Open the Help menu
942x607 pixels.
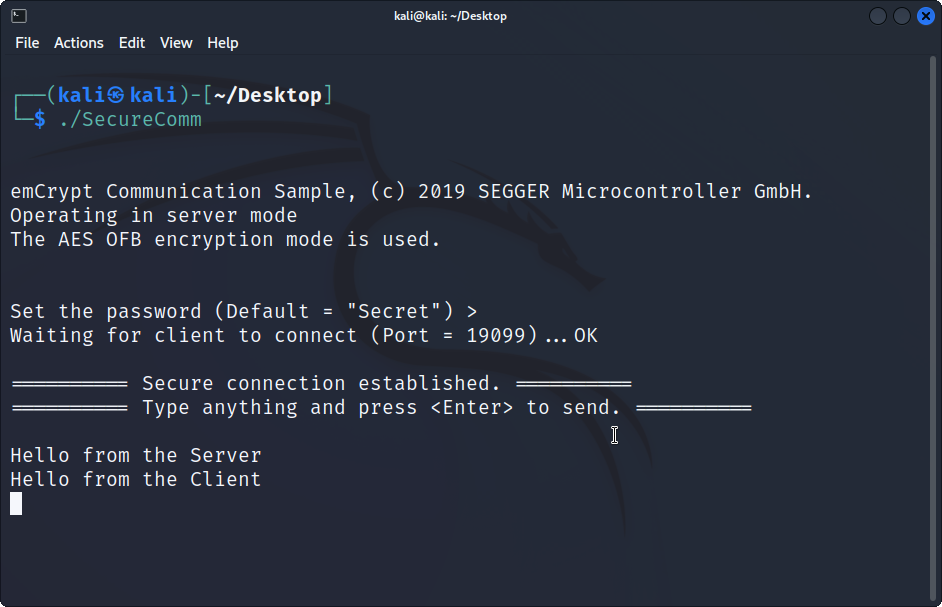[x=223, y=43]
